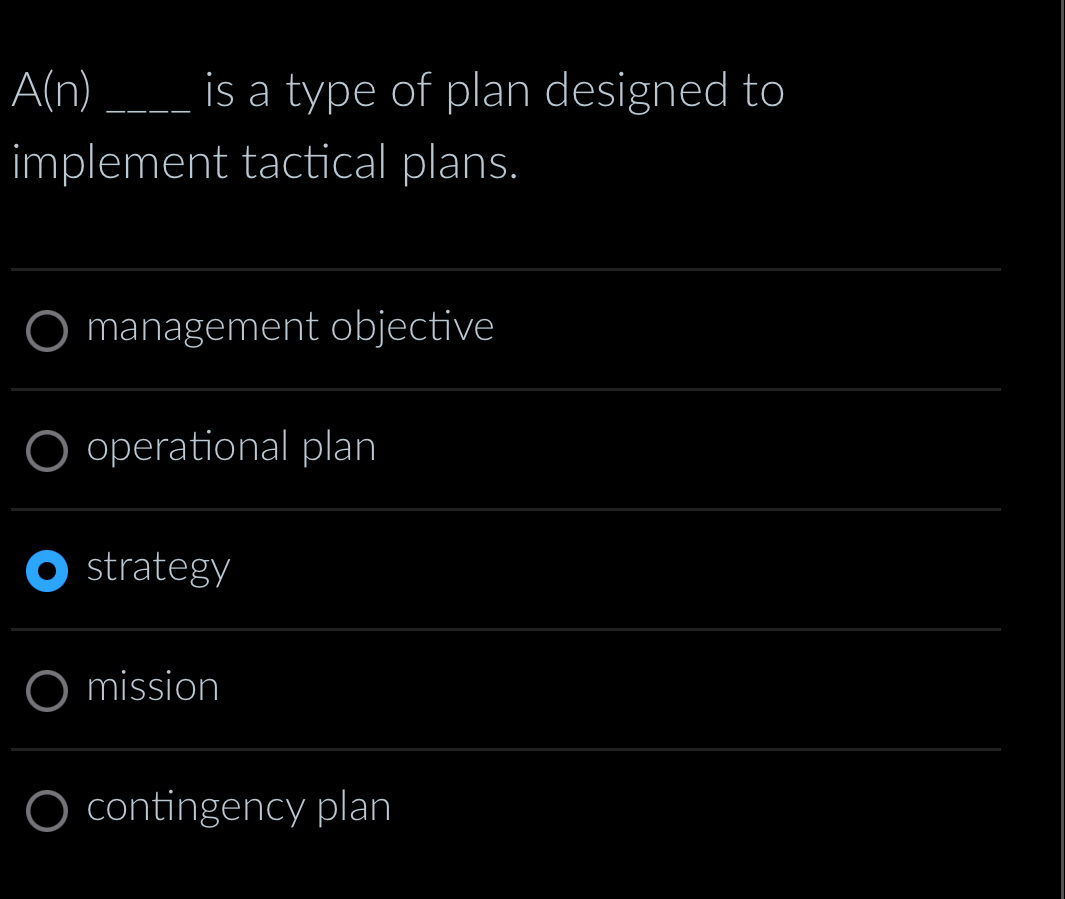This screenshot has height=899, width=1065.
Task: Click the management objective answer text
Action: (290, 328)
